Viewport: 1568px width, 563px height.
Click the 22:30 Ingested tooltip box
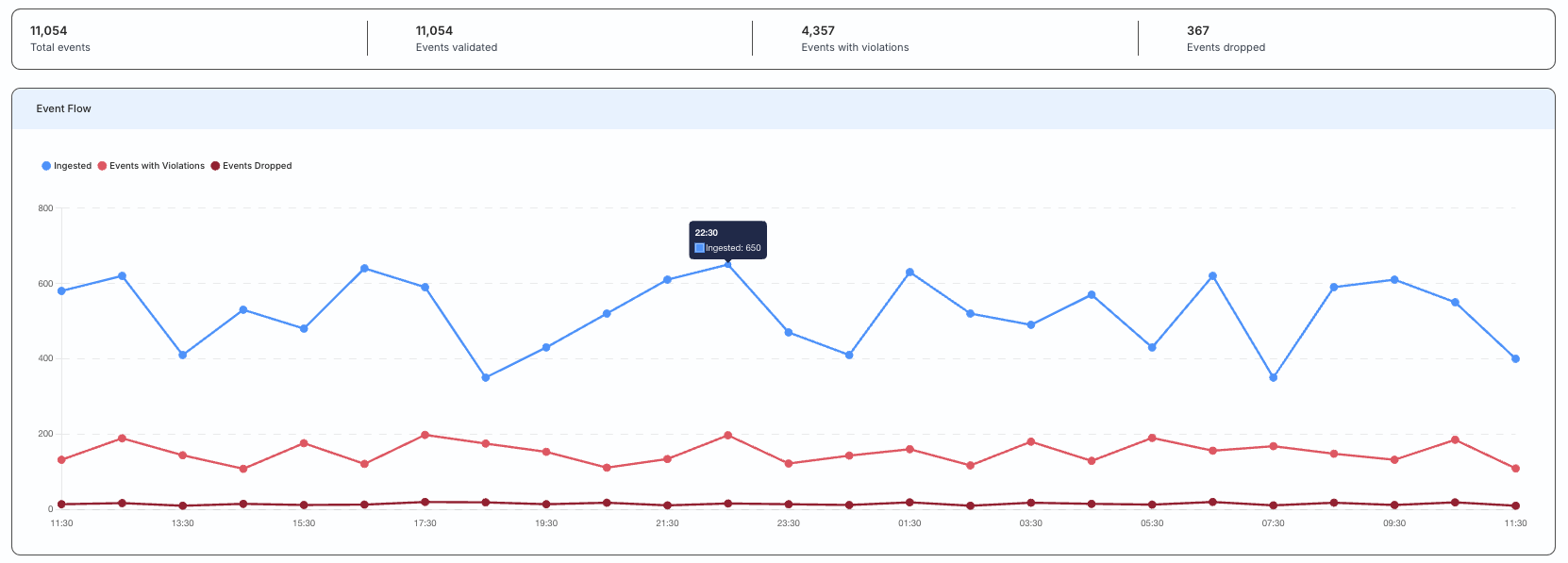pyautogui.click(x=727, y=240)
